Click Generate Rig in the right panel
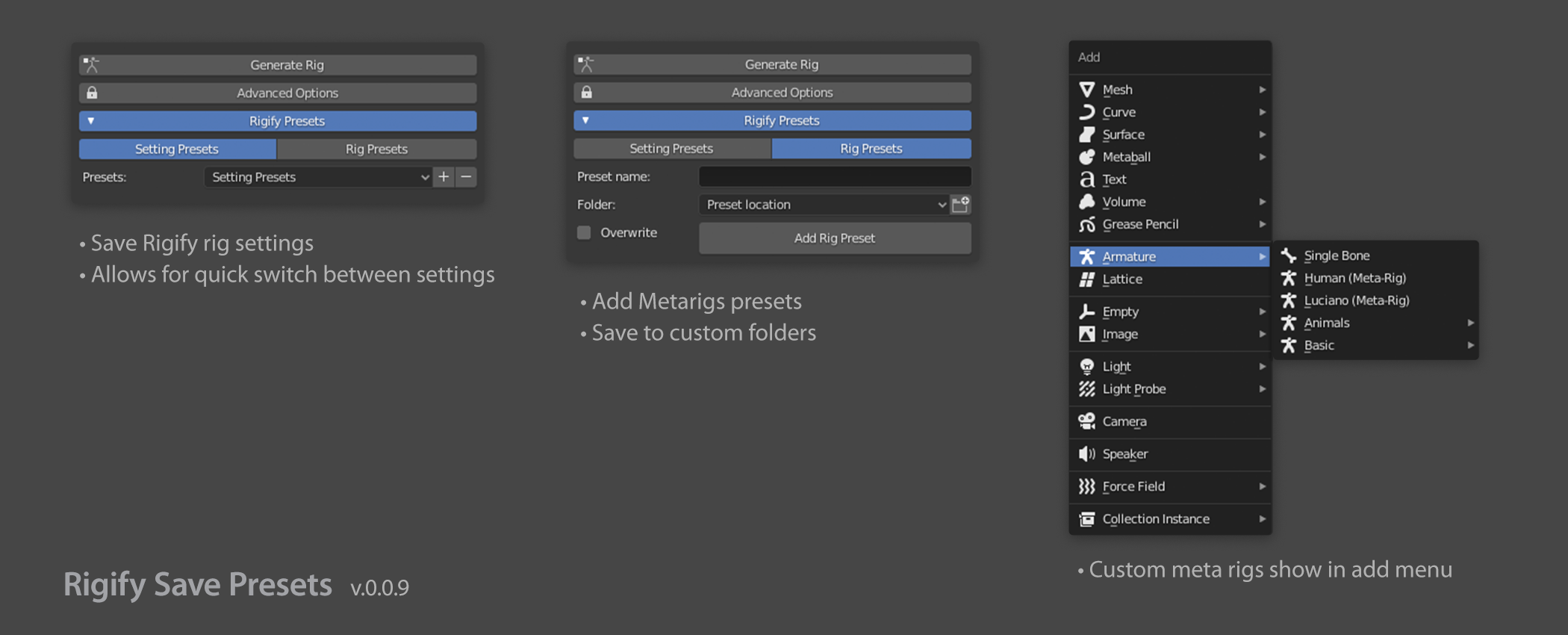 (x=772, y=64)
